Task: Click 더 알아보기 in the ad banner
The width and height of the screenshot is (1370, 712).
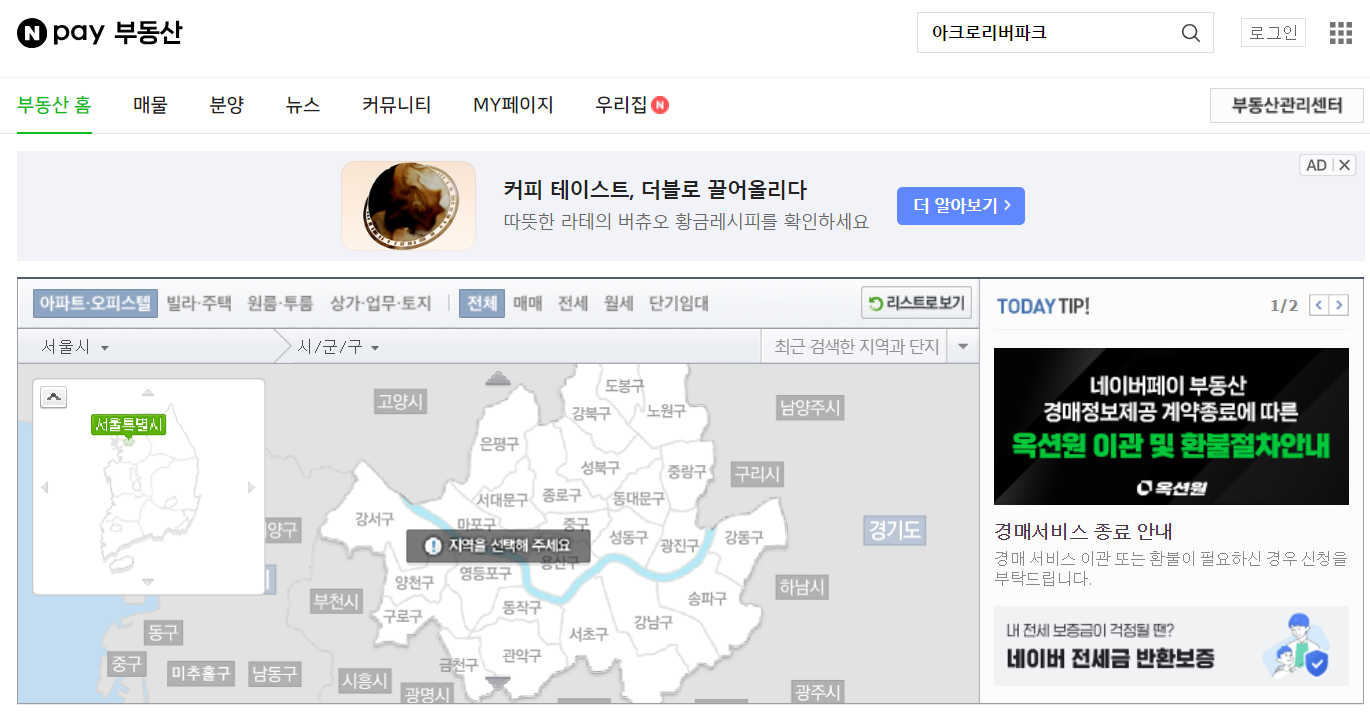Action: [960, 205]
